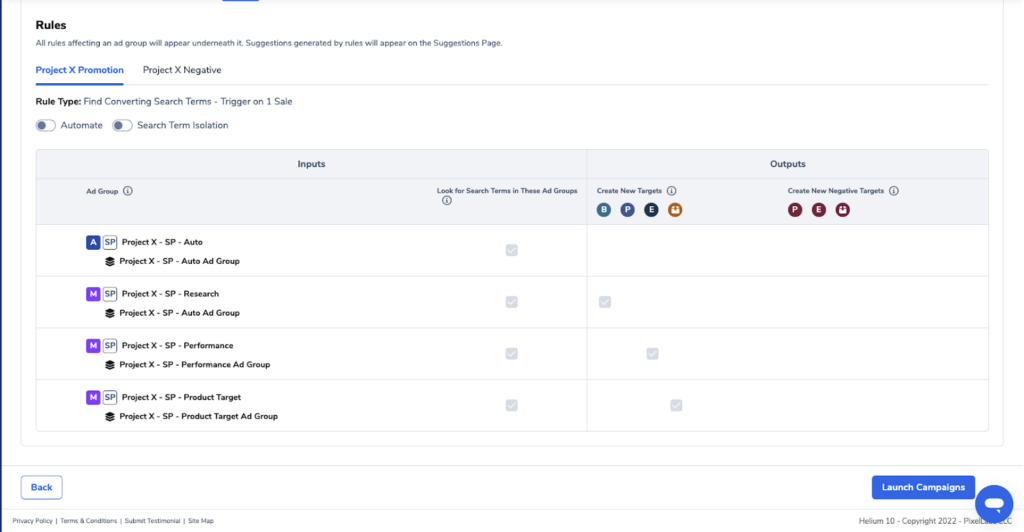Image resolution: width=1024 pixels, height=532 pixels.
Task: Click the Create New Negative Targets info icon
Action: click(893, 191)
